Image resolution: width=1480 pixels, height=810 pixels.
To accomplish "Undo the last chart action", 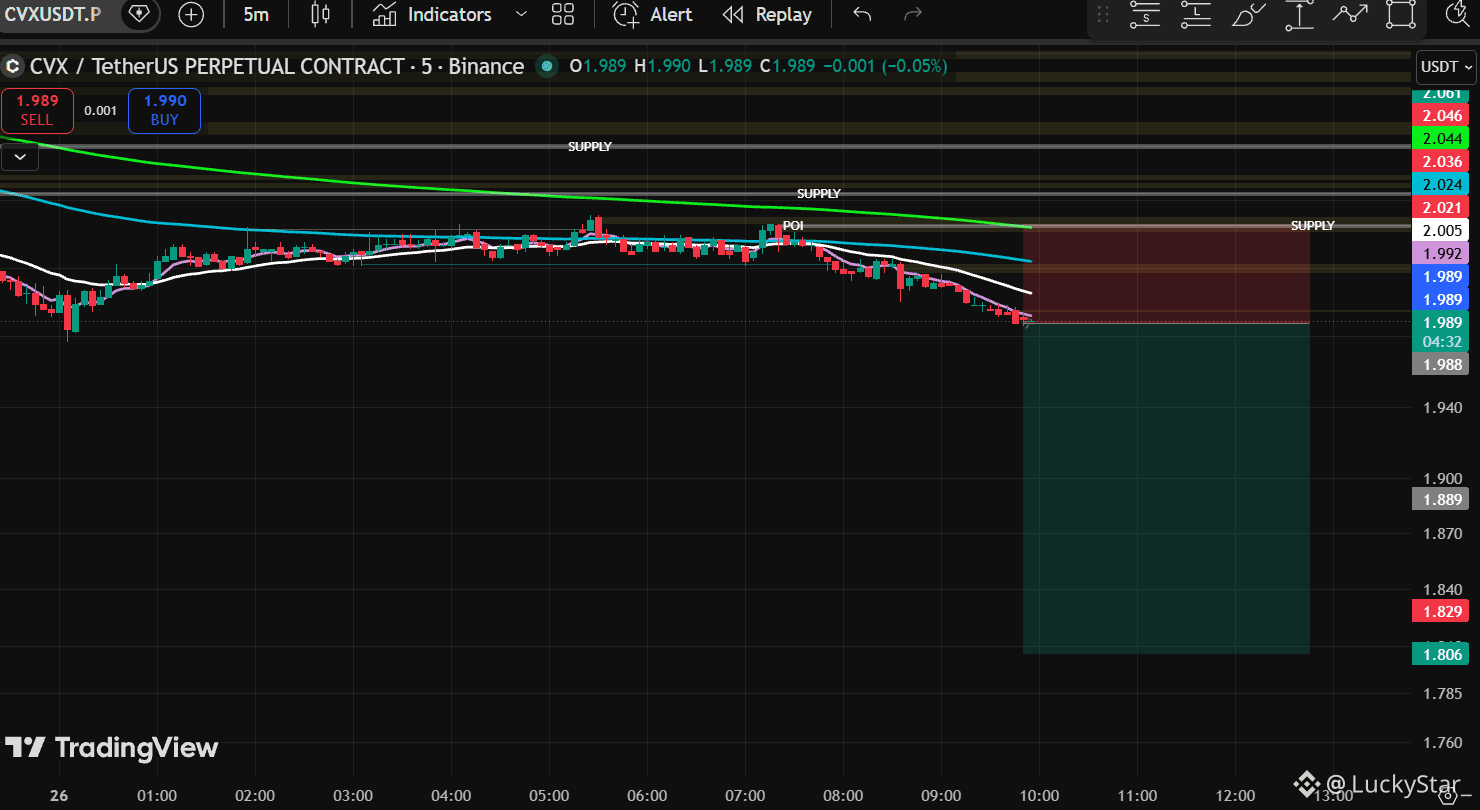I will (x=862, y=14).
